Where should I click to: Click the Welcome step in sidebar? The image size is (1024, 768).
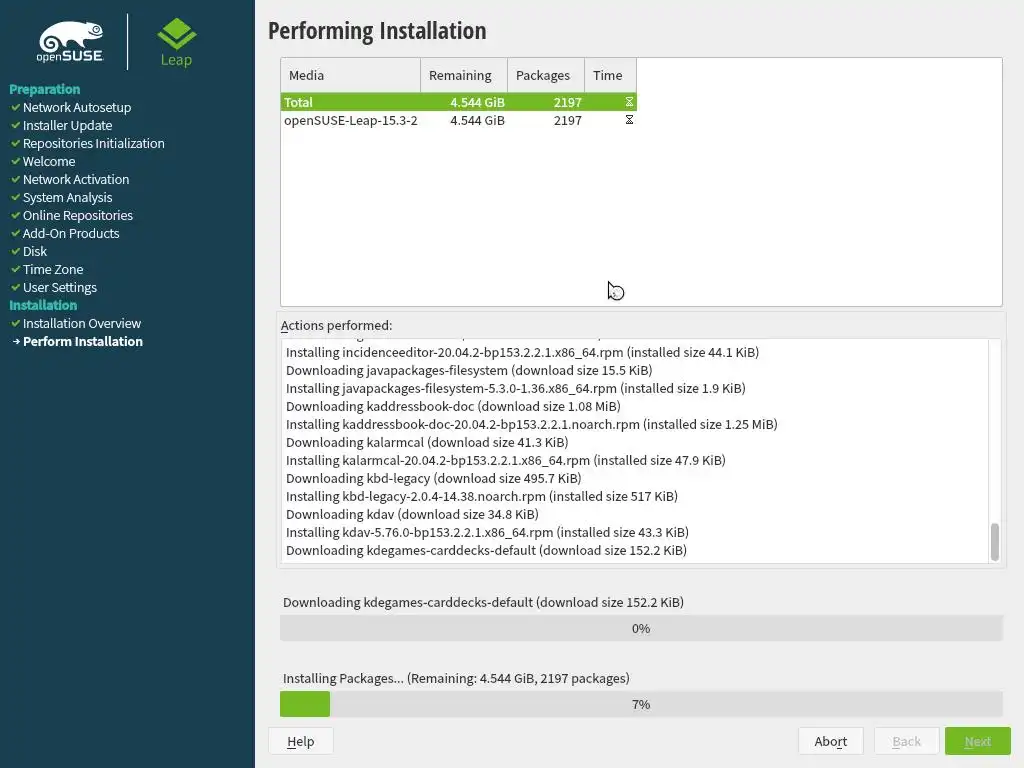tap(49, 161)
